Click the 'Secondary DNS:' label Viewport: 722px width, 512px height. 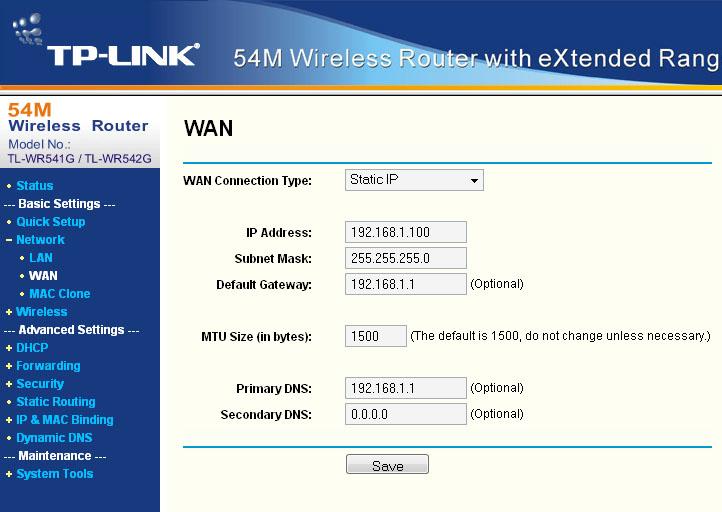pyautogui.click(x=266, y=415)
